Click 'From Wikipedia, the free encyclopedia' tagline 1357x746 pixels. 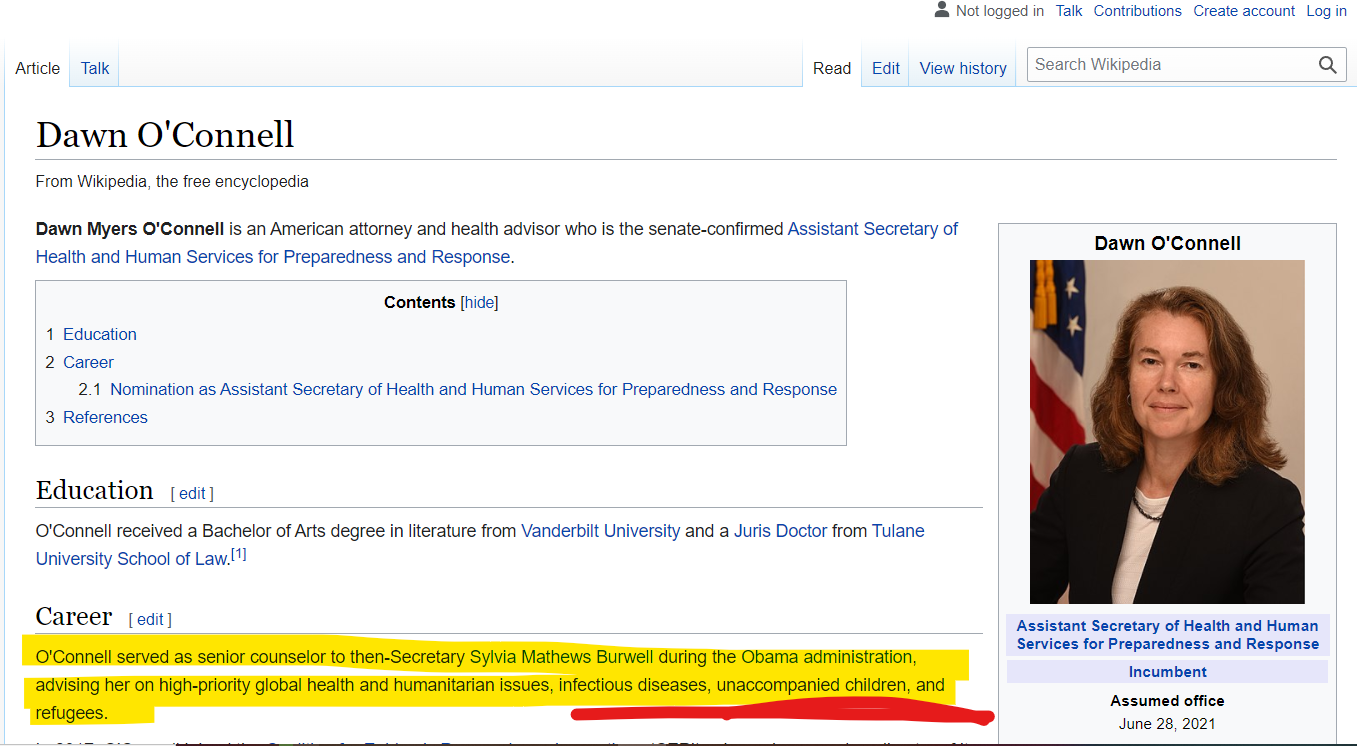coord(172,181)
